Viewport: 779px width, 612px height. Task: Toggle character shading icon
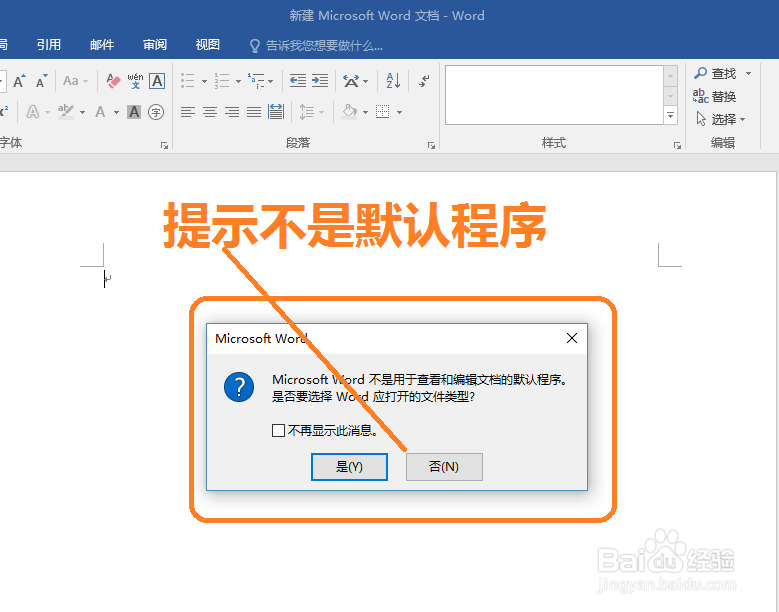[x=134, y=112]
